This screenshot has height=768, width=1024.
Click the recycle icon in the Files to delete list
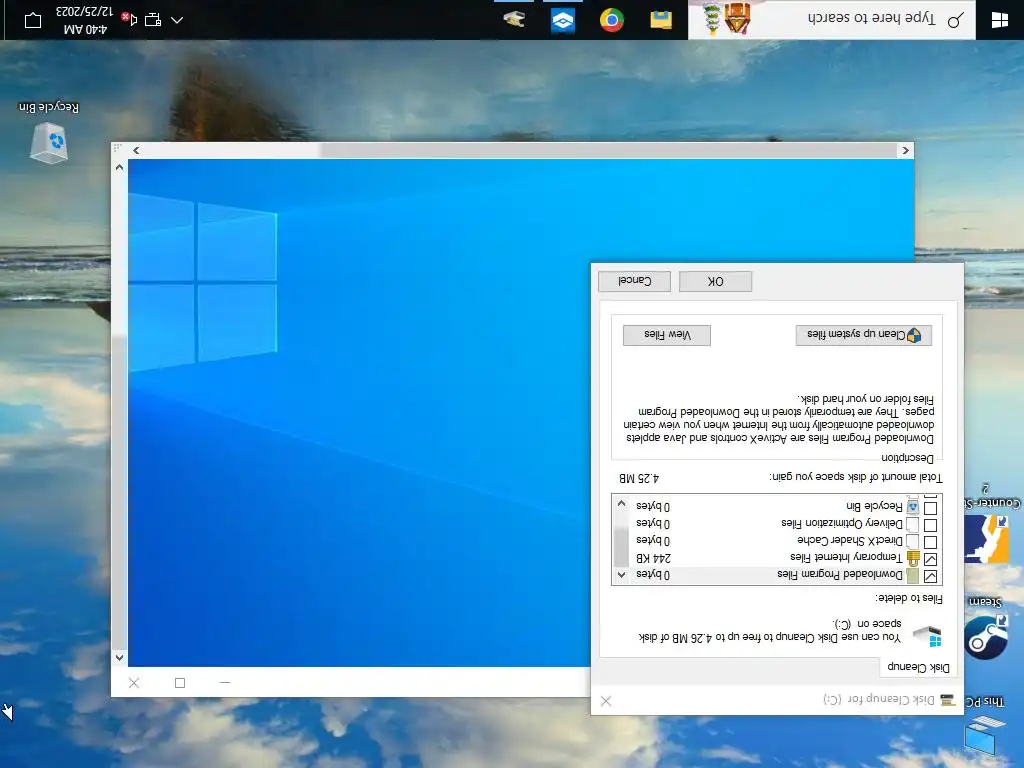(912, 507)
